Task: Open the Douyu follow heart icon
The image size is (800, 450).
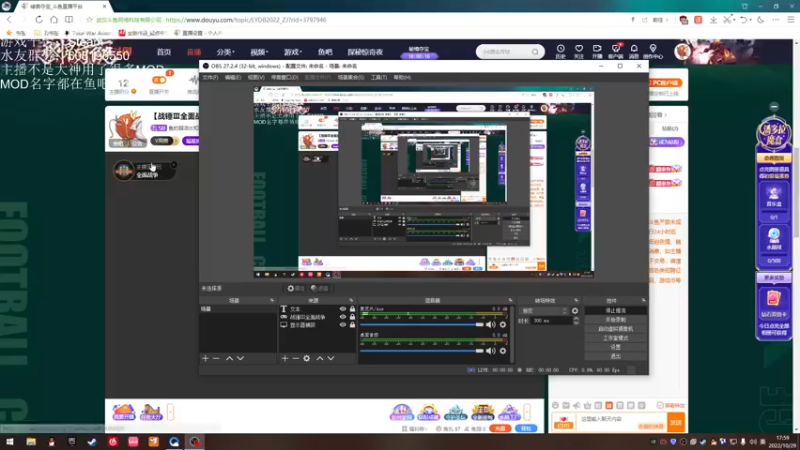Action: click(579, 52)
